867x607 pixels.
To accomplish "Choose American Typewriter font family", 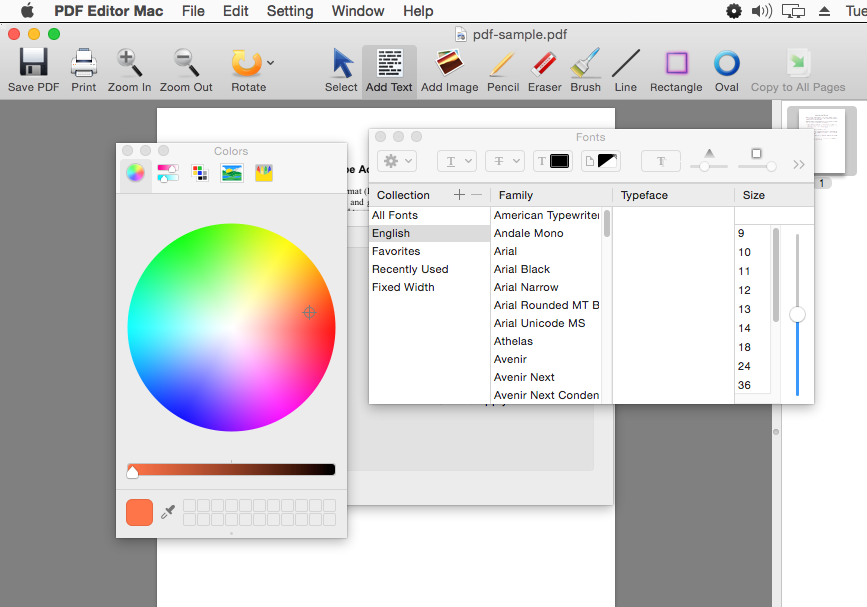I will click(546, 215).
